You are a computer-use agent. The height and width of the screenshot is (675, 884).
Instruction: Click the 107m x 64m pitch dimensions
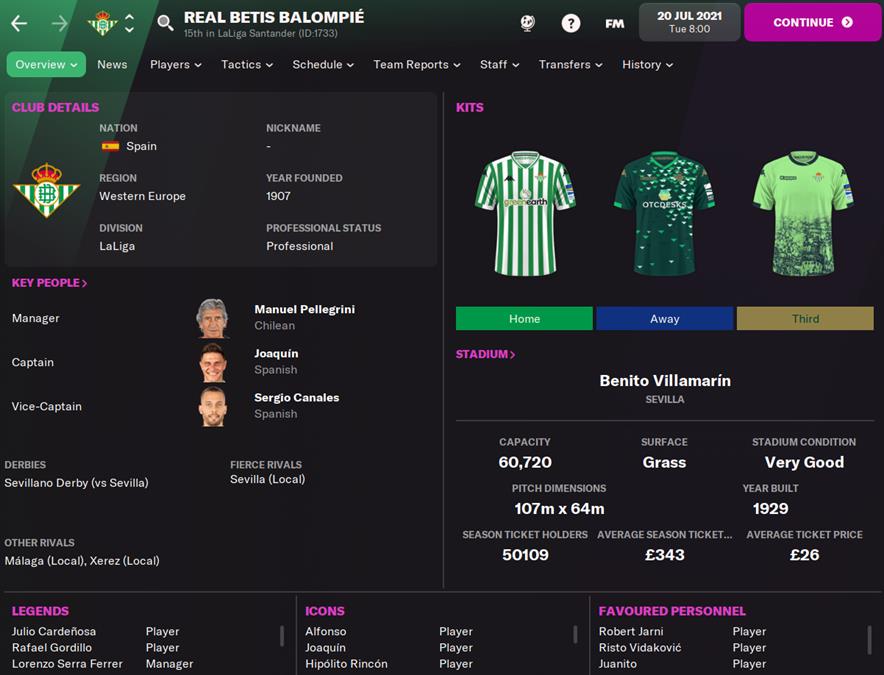coord(559,509)
